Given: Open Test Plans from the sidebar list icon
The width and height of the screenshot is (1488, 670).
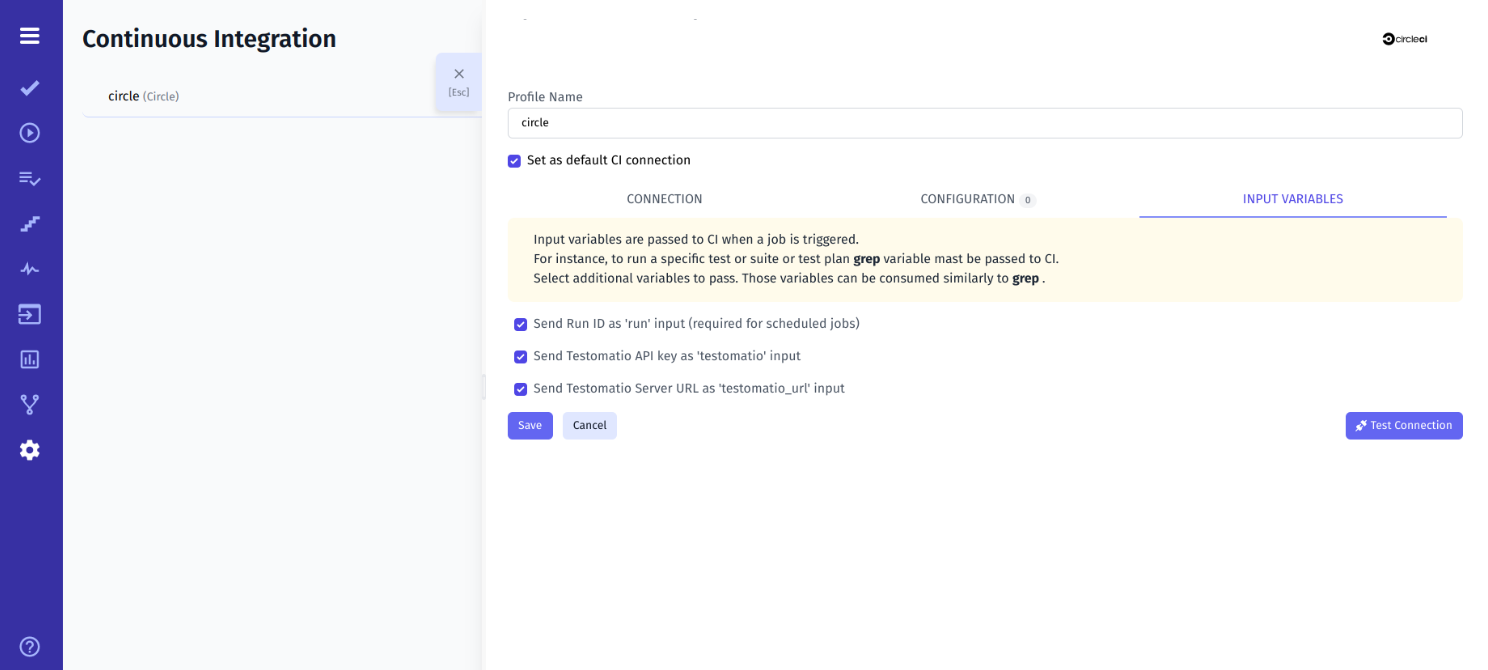Looking at the screenshot, I should point(29,178).
